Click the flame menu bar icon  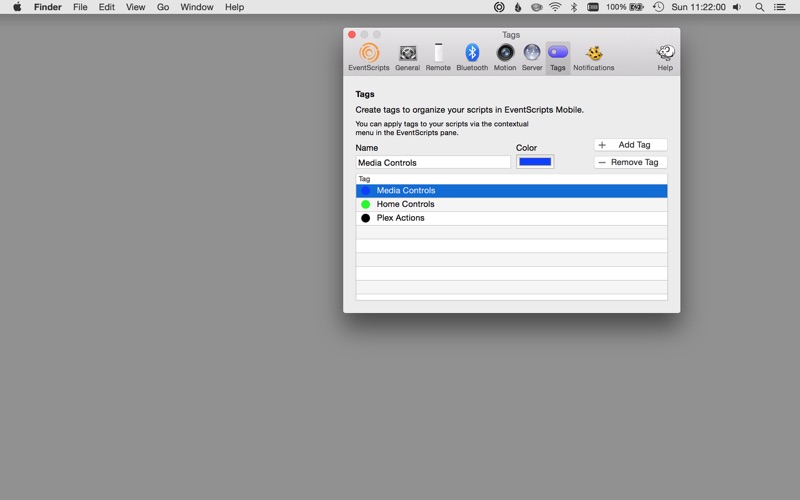pos(518,7)
